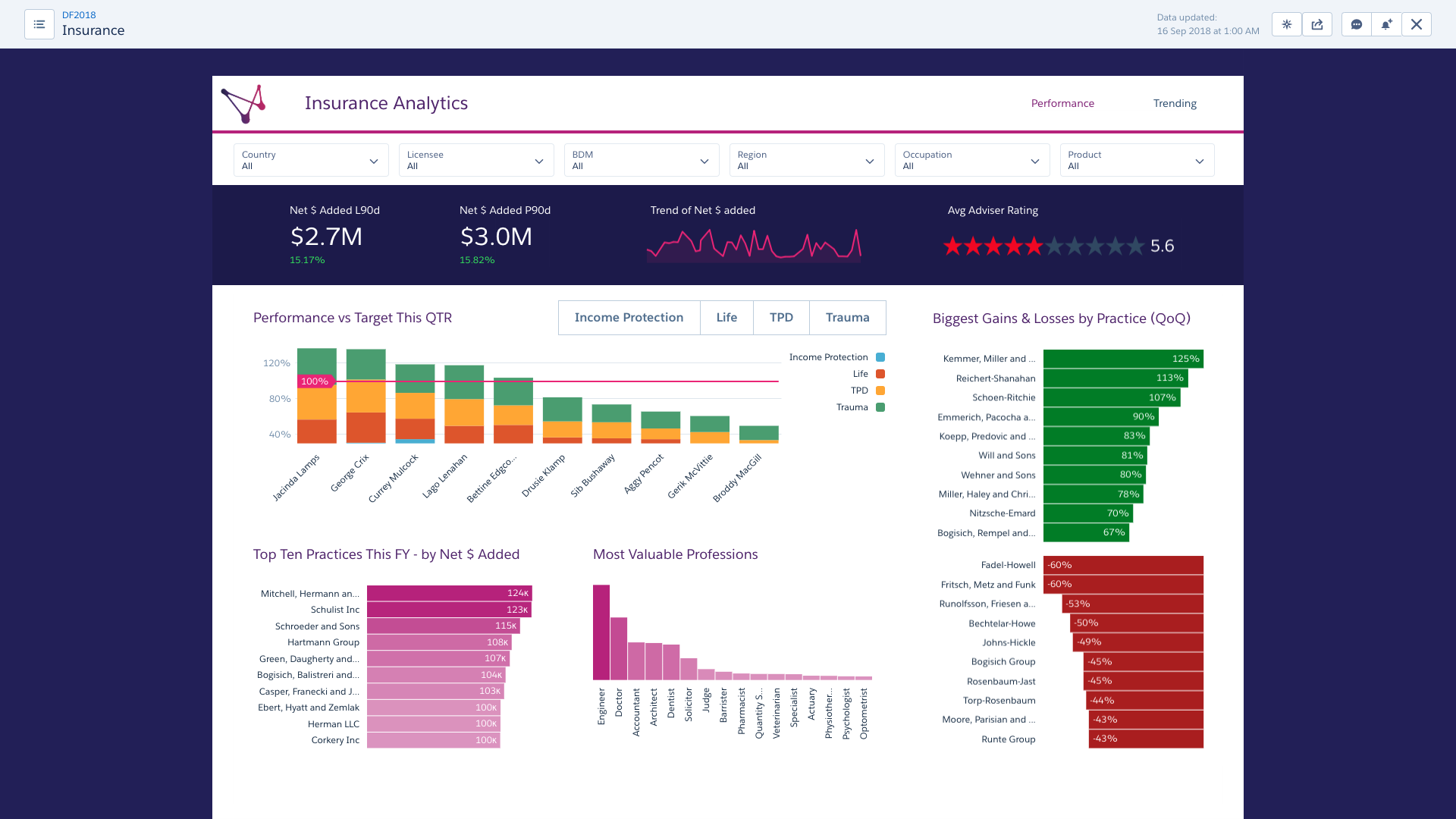Image resolution: width=1456 pixels, height=819 pixels.
Task: Expand the Country filter dropdown
Action: click(x=311, y=160)
